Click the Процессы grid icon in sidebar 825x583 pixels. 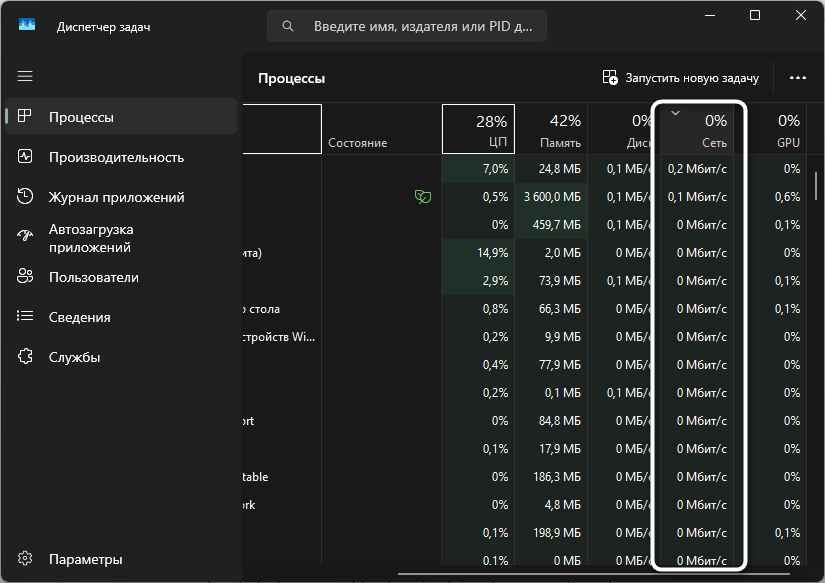25,116
